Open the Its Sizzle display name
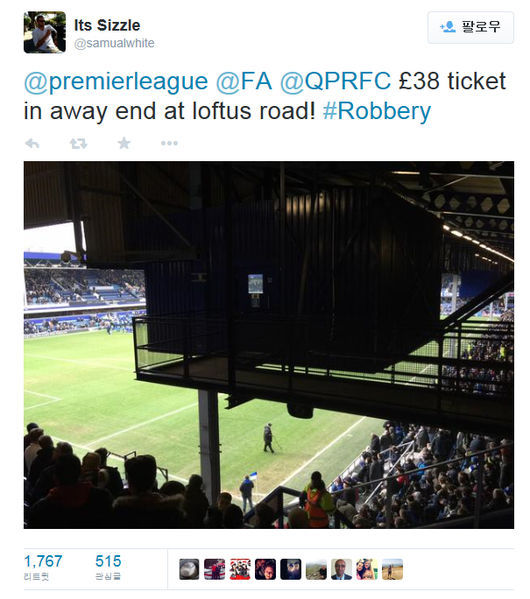 [x=107, y=26]
